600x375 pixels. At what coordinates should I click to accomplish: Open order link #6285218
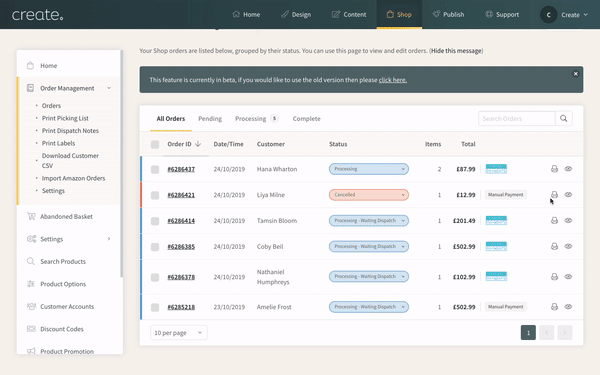tap(181, 307)
